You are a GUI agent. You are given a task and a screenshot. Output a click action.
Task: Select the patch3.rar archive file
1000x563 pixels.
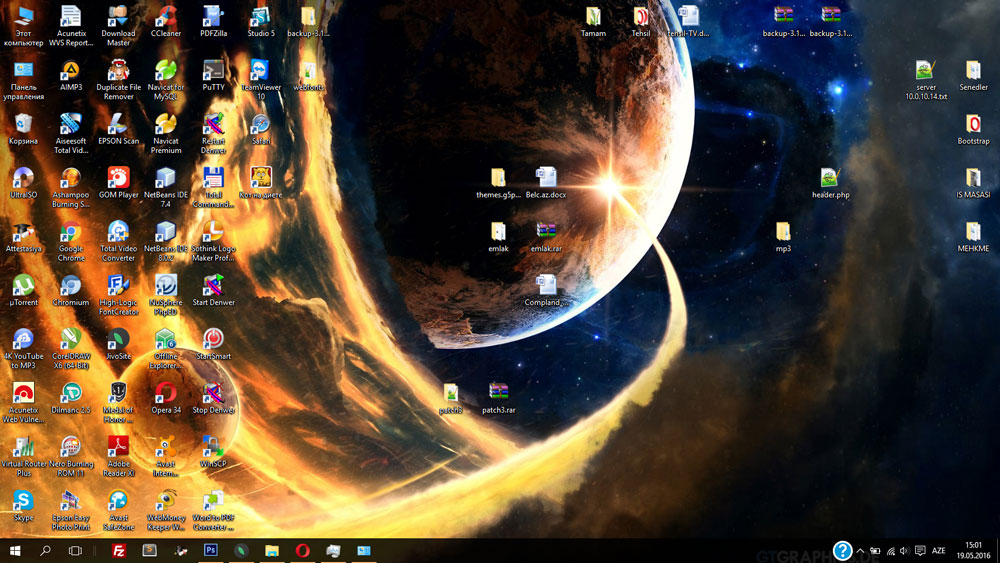498,398
